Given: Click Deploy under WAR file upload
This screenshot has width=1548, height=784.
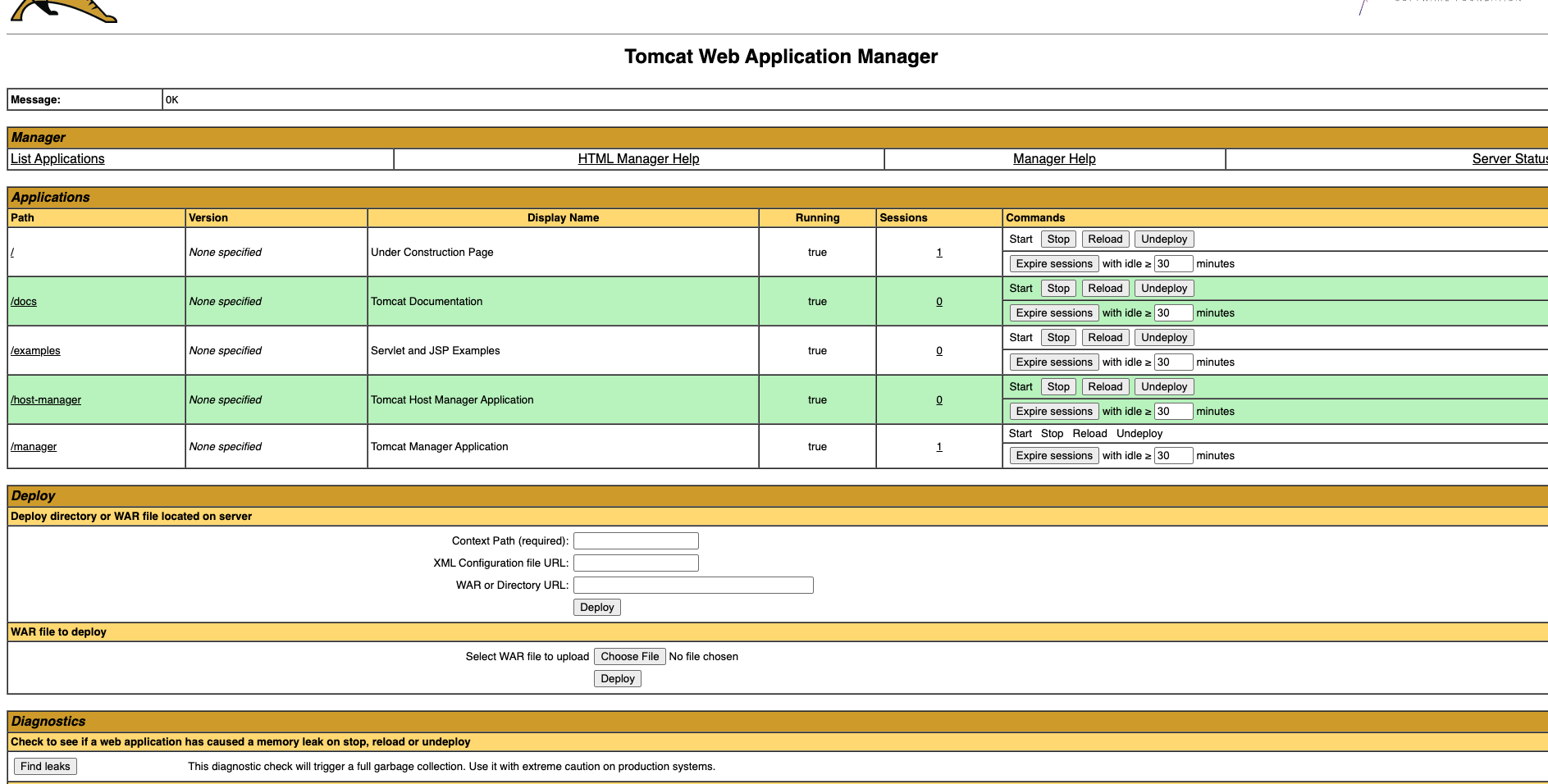Looking at the screenshot, I should (617, 679).
